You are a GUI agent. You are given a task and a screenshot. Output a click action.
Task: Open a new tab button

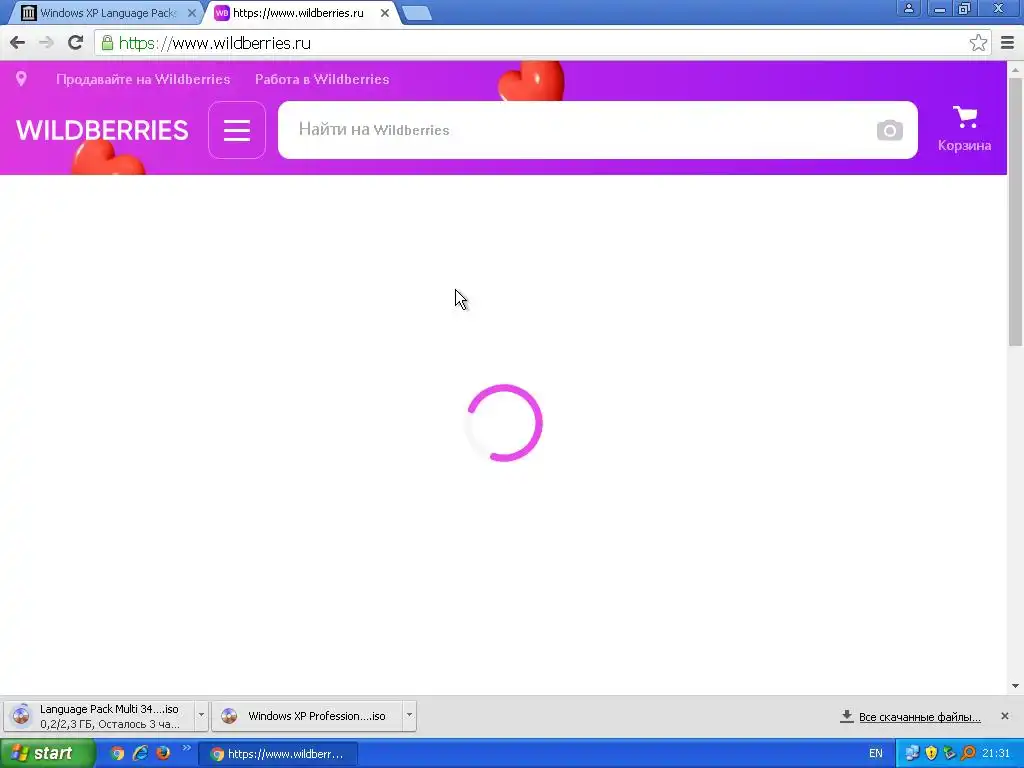417,13
